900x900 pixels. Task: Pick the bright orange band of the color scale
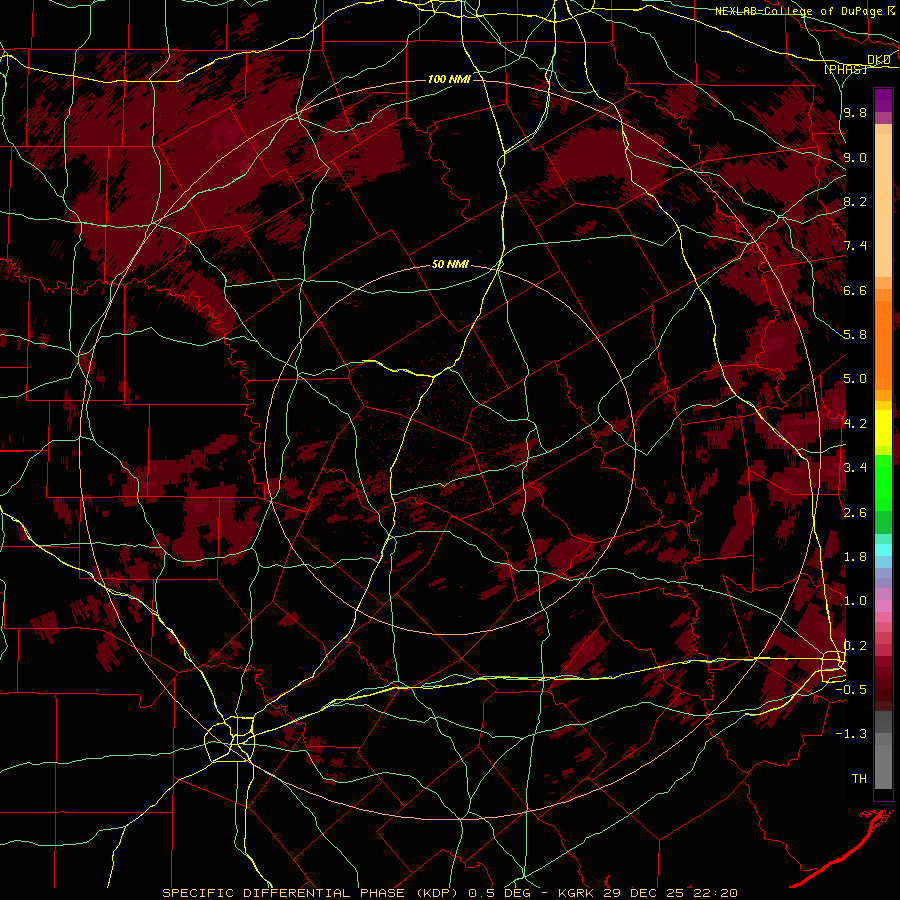pos(883,344)
